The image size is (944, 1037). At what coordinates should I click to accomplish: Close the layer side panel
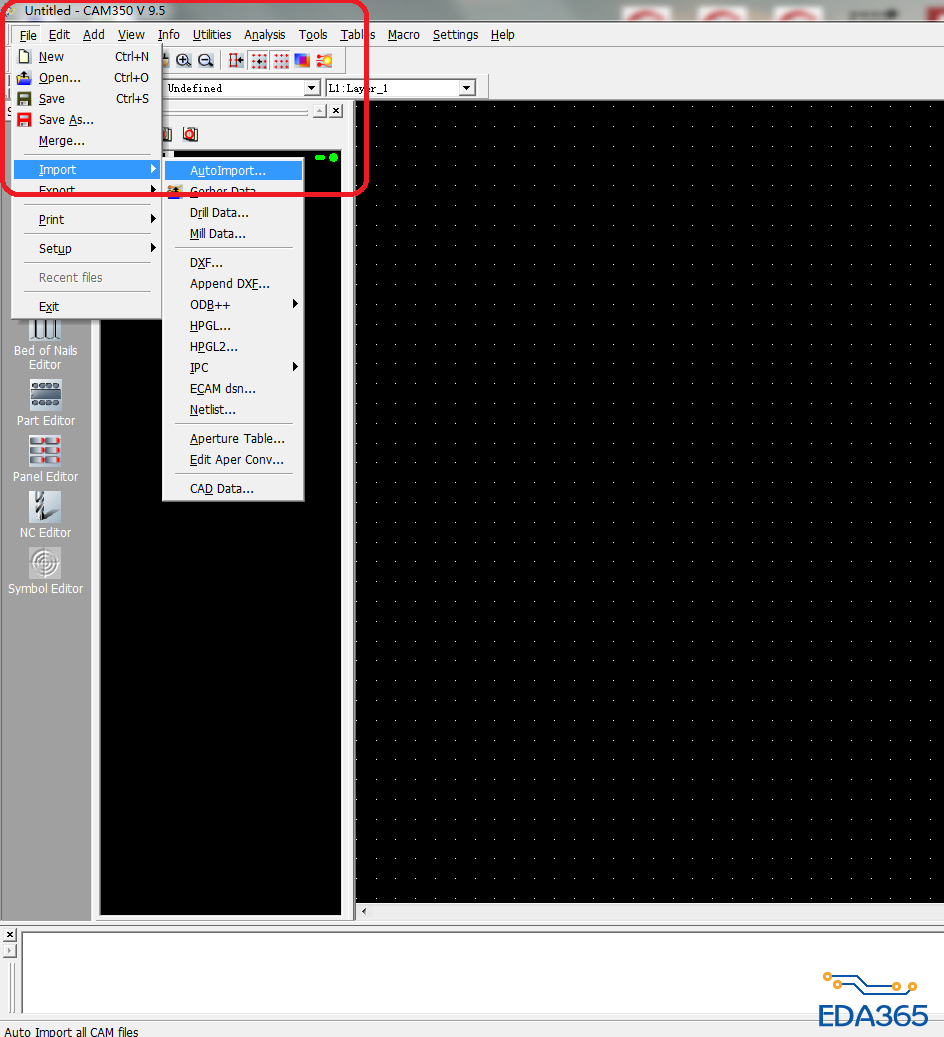(x=336, y=111)
